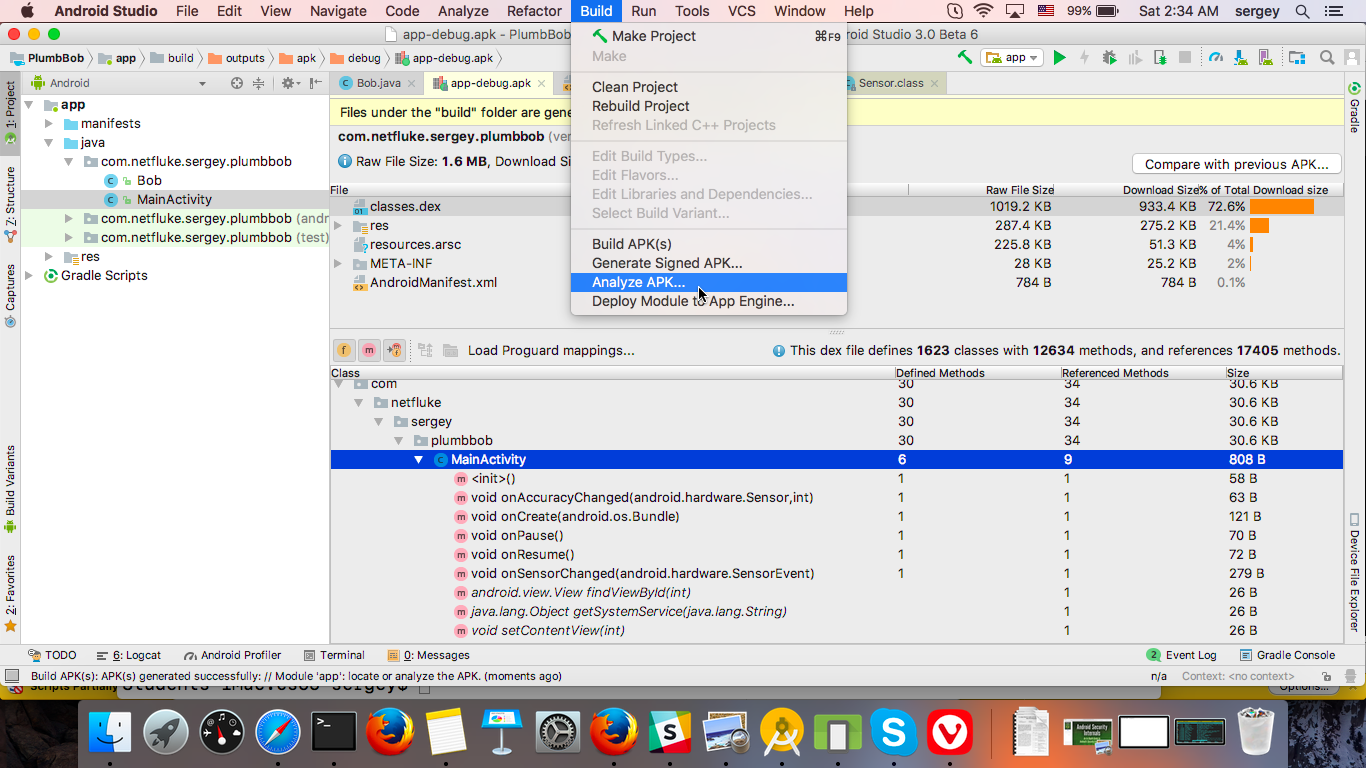Choose Generate Signed APK menu entry
This screenshot has width=1366, height=768.
(709, 263)
